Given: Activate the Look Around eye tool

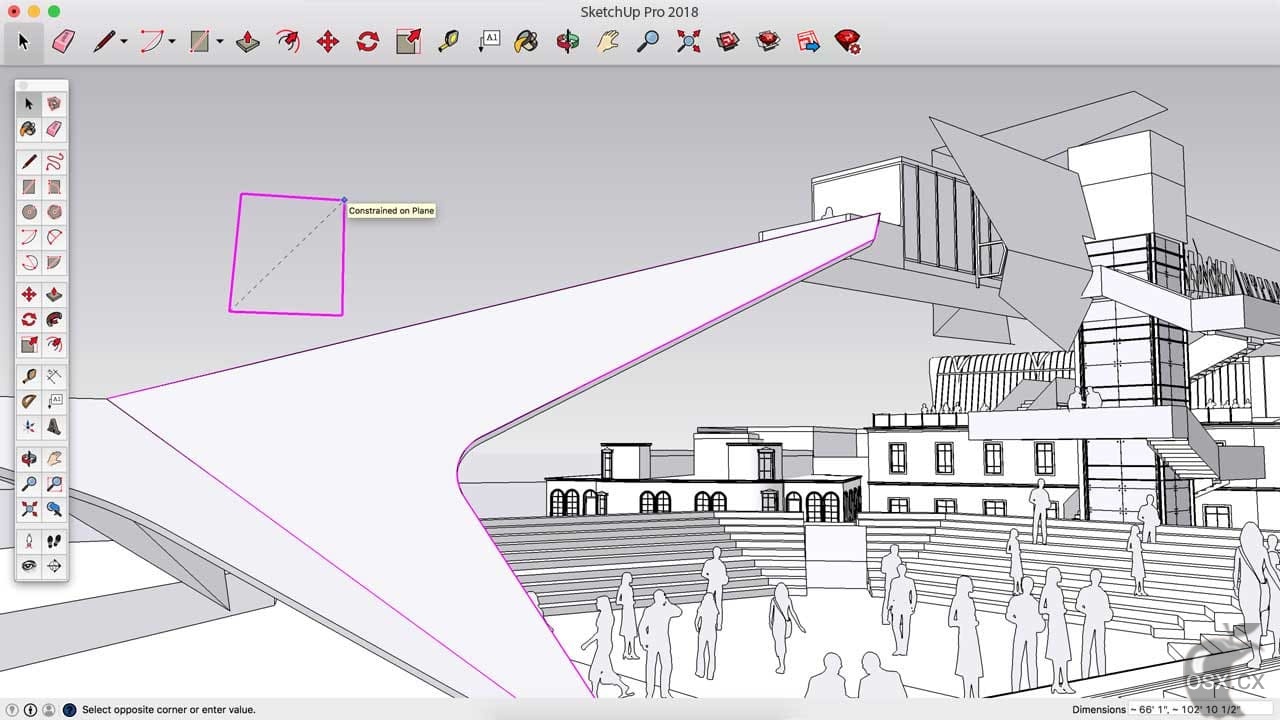Looking at the screenshot, I should point(29,566).
